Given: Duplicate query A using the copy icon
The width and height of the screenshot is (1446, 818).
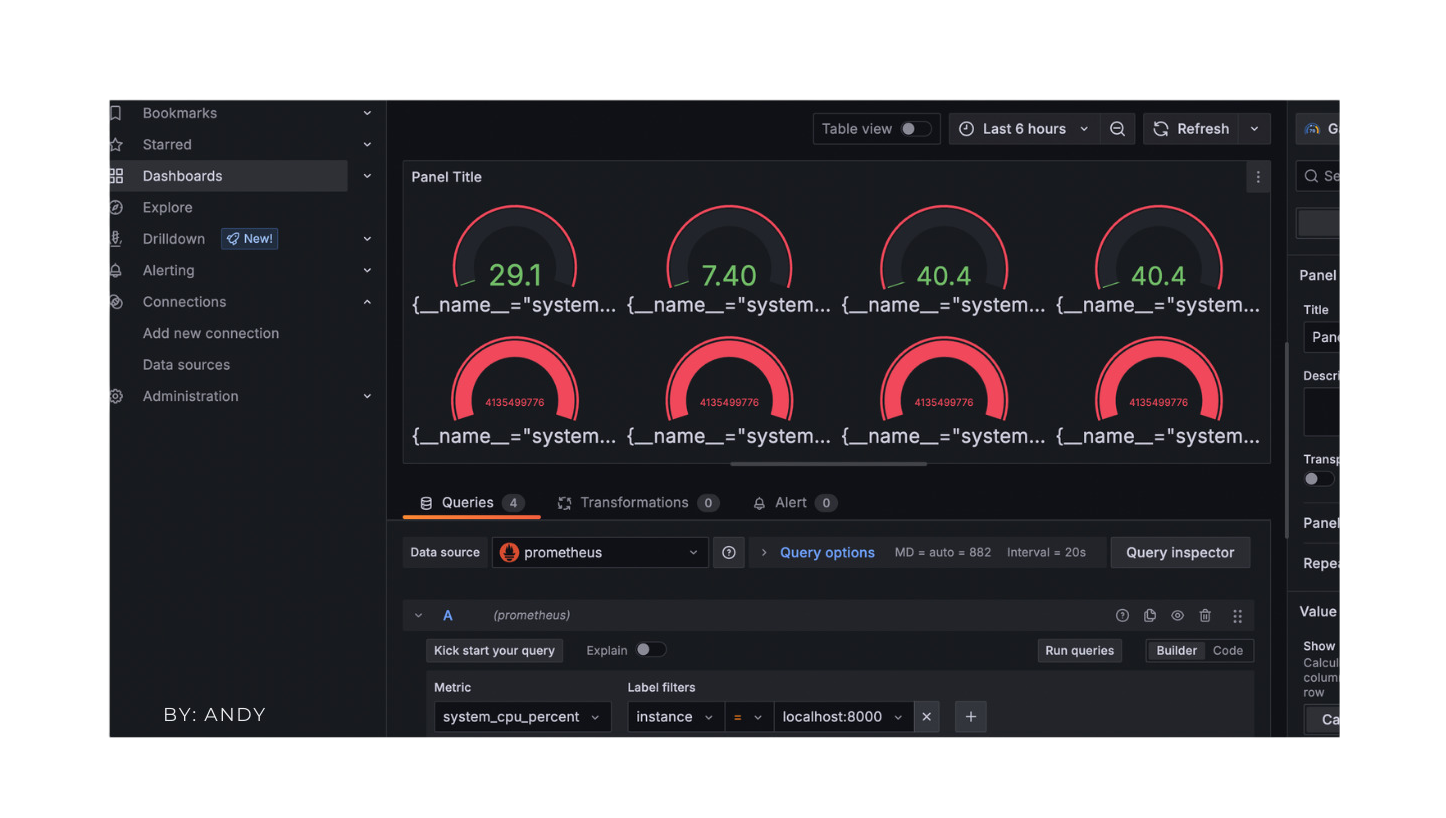Looking at the screenshot, I should [1150, 616].
